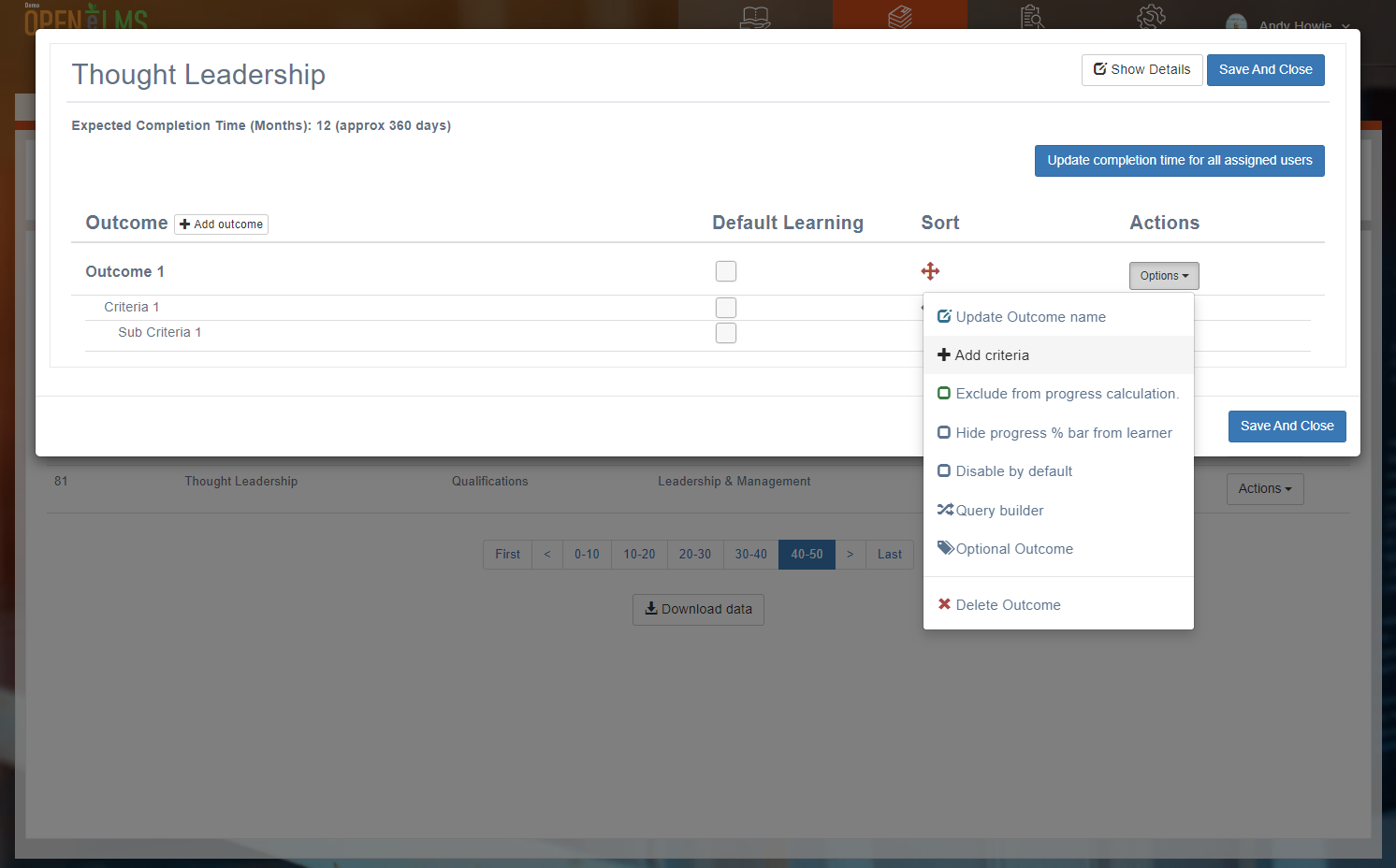Click the row ID 81 cell
Image resolution: width=1396 pixels, height=868 pixels.
61,482
